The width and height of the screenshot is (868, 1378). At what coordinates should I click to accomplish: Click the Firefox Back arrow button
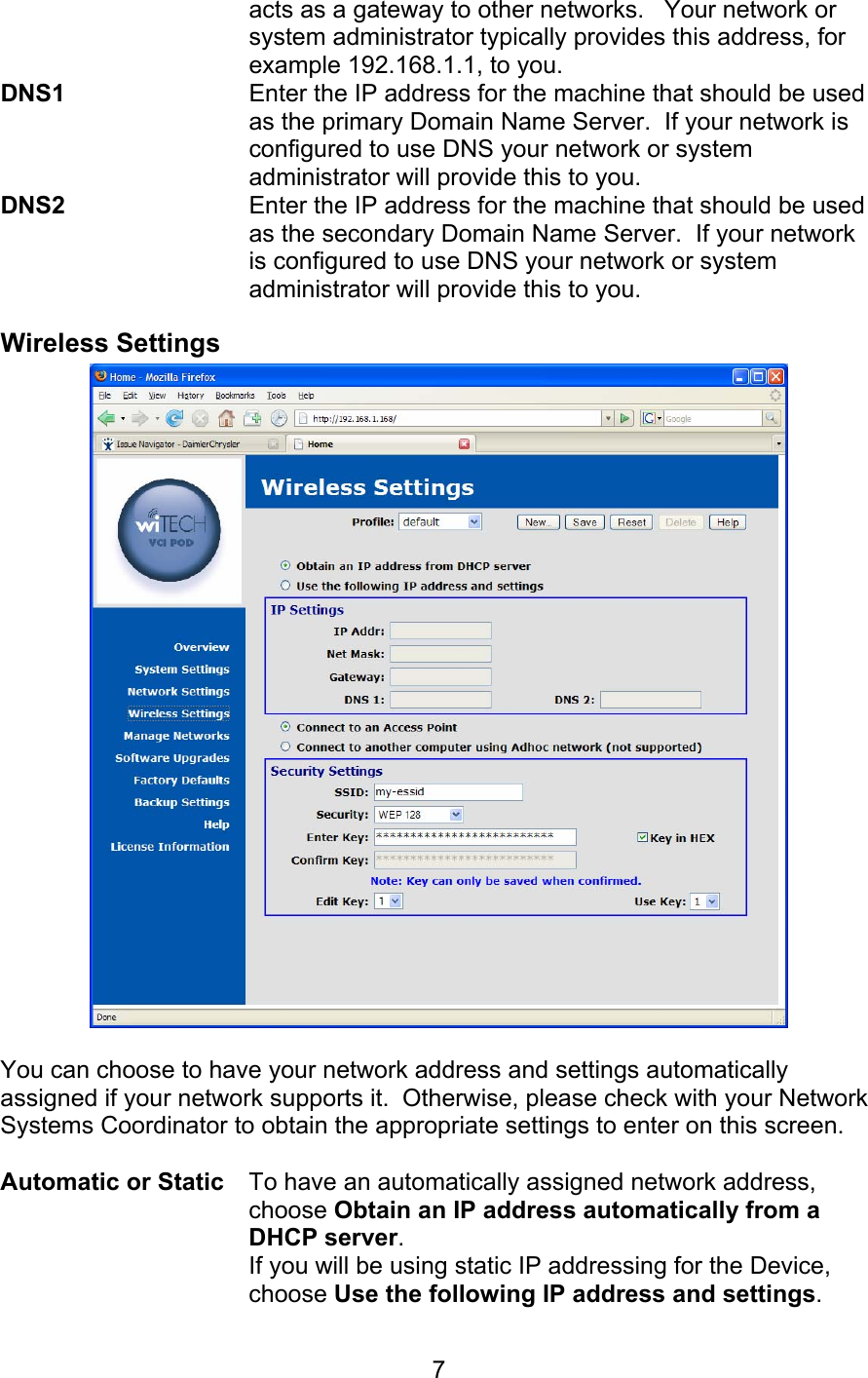point(106,418)
